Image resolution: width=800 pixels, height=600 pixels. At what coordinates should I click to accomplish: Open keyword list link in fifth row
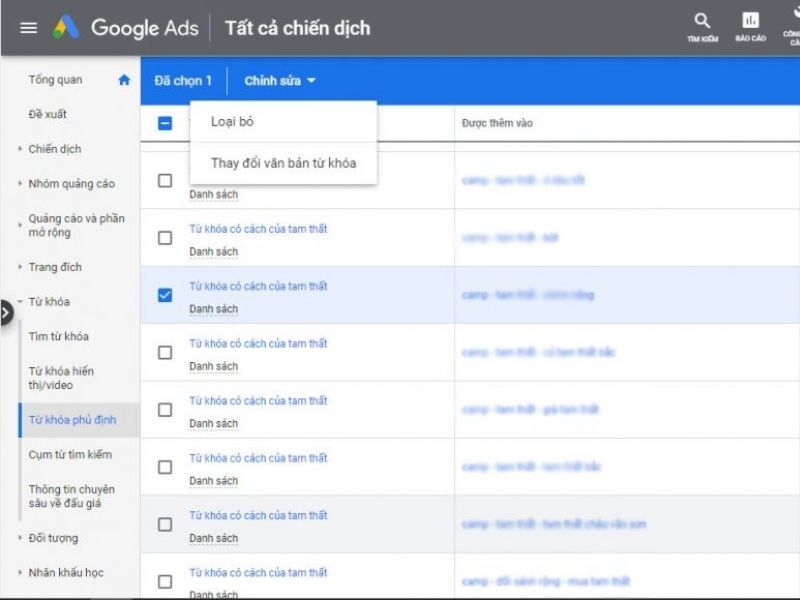pos(258,401)
